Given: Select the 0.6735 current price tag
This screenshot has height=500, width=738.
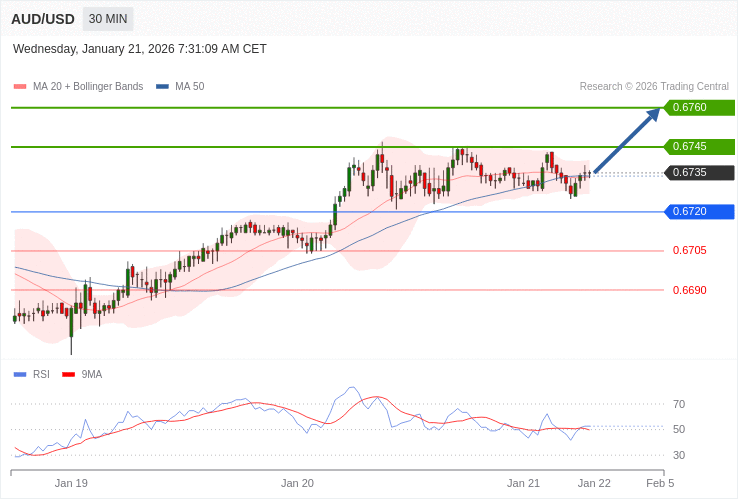Looking at the screenshot, I should pyautogui.click(x=699, y=173).
